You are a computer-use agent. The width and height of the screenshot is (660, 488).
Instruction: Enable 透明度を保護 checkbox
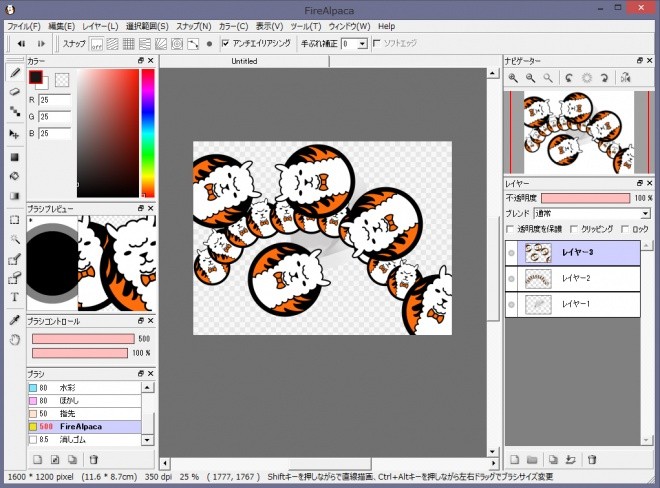(x=510, y=229)
